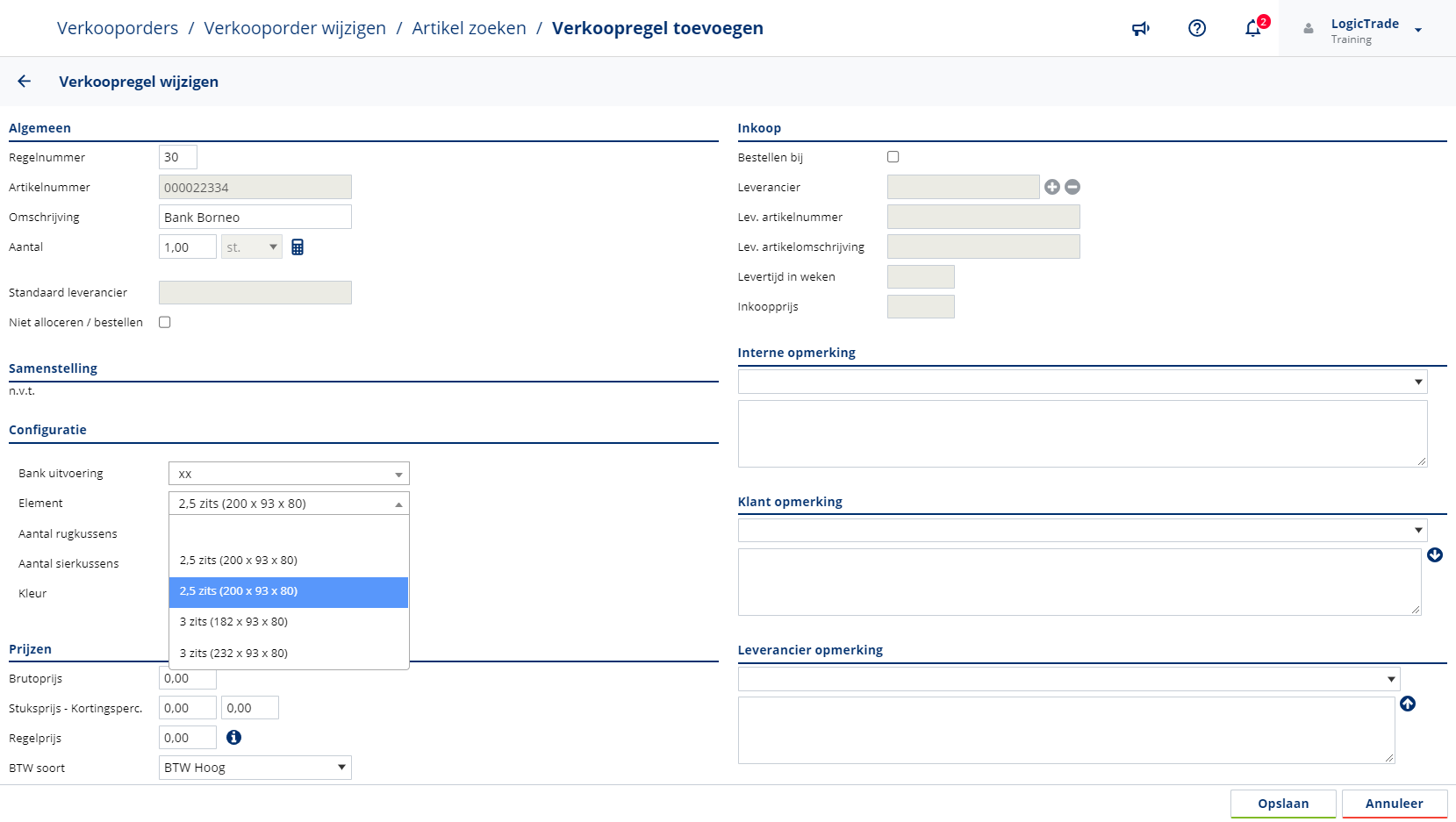1456x822 pixels.
Task: Click the info icon next to Regelprijs
Action: (233, 738)
